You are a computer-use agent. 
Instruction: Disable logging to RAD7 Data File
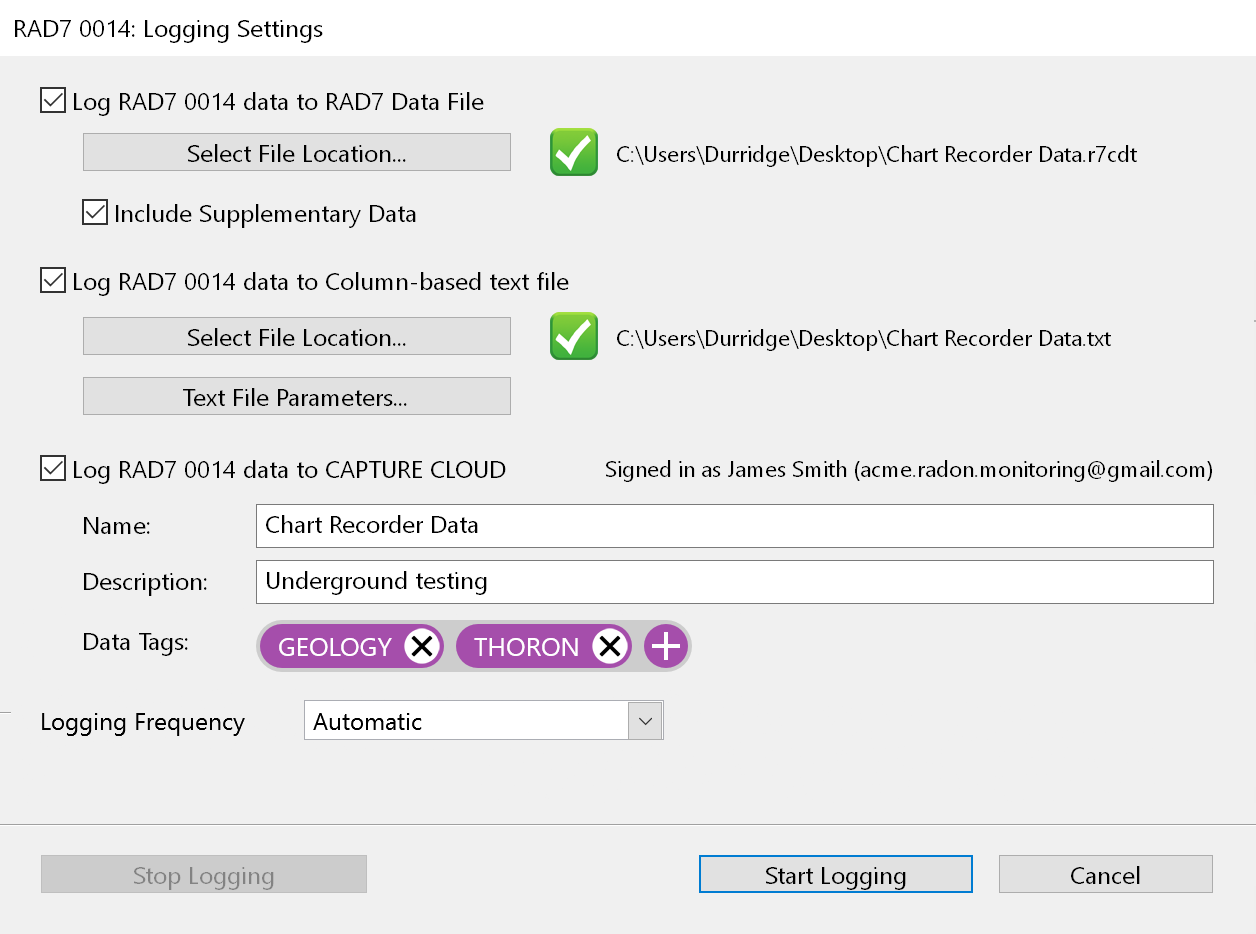coord(53,101)
